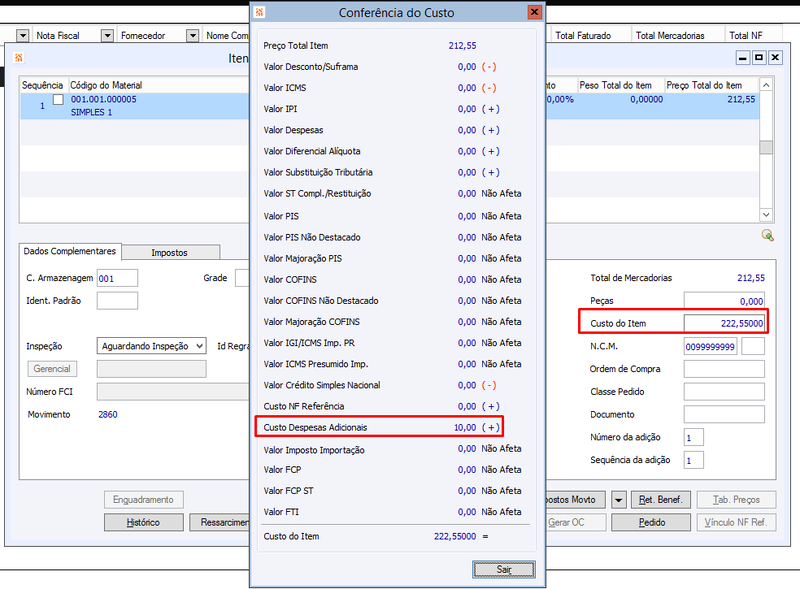This screenshot has width=800, height=589.
Task: Click the item list vertical scrollbar thumb
Action: pyautogui.click(x=766, y=148)
